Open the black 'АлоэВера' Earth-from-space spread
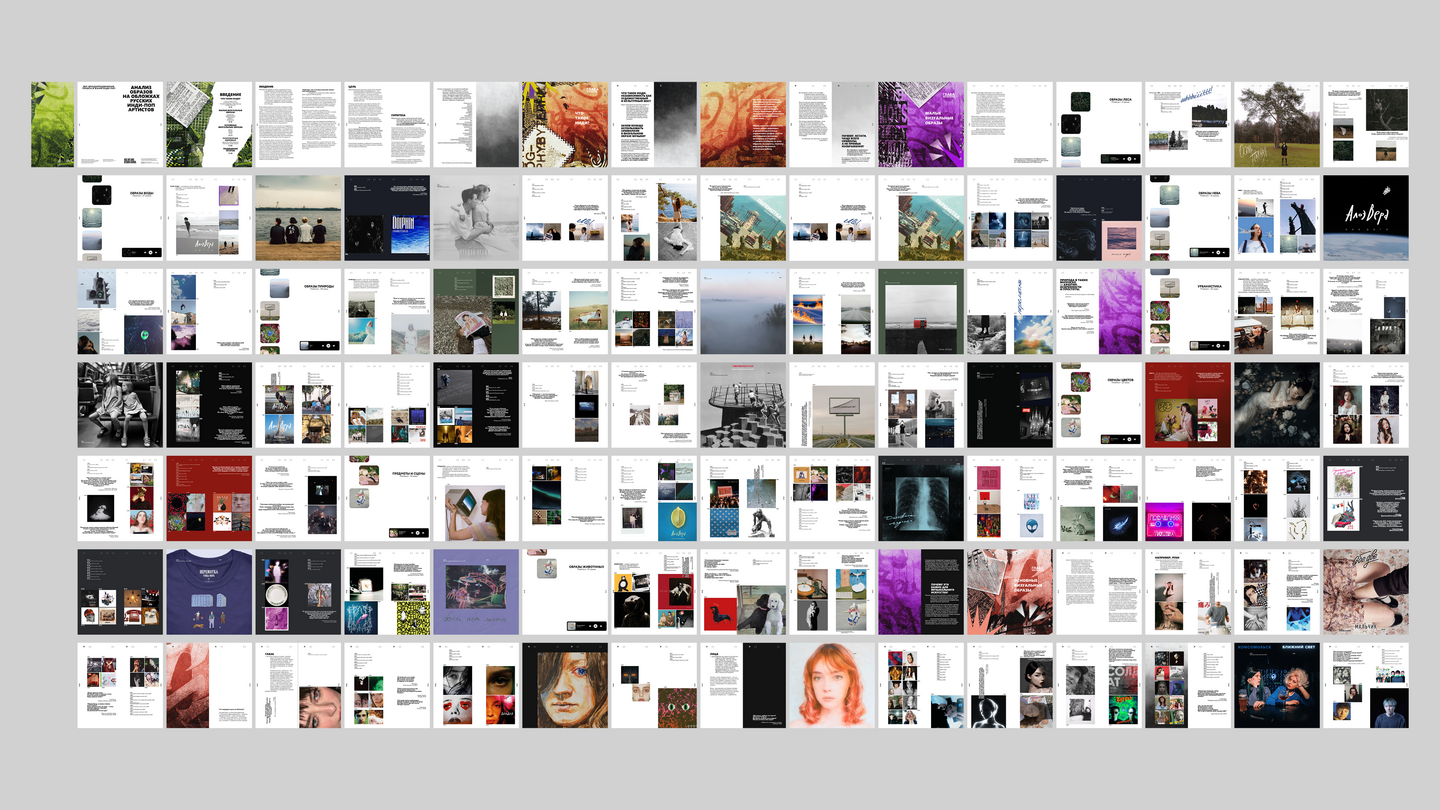This screenshot has width=1440, height=810. point(1366,218)
